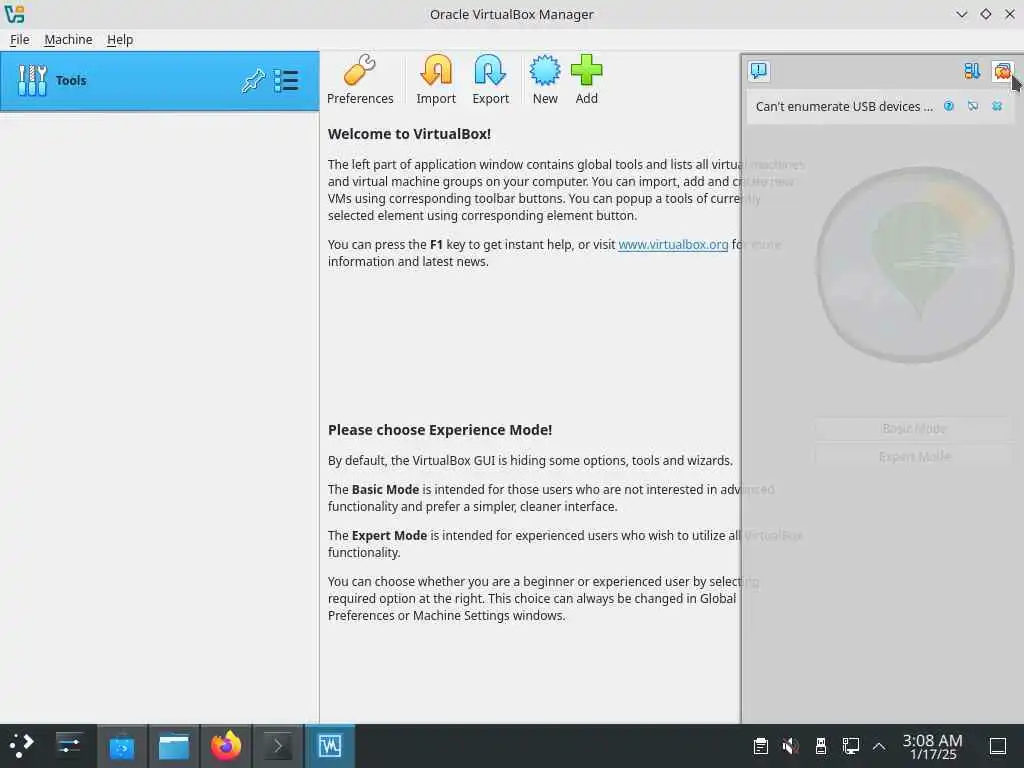Viewport: 1024px width, 768px height.
Task: Open the Tools list menu icon
Action: point(286,81)
